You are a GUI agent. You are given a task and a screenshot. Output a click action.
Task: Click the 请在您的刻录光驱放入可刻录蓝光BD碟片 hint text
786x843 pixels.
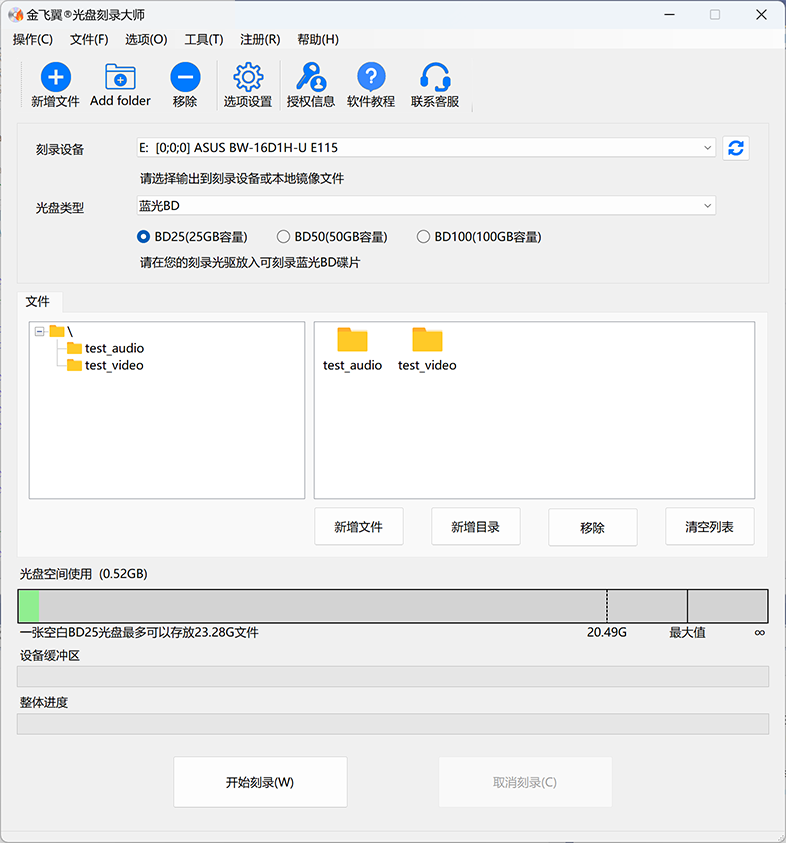250,262
